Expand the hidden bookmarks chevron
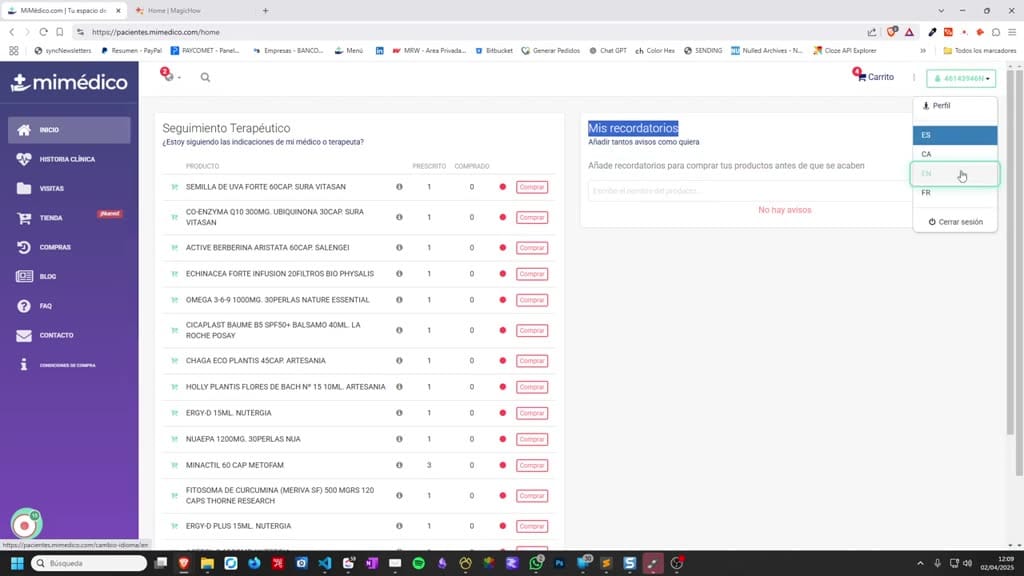The width and height of the screenshot is (1024, 576). (x=923, y=50)
